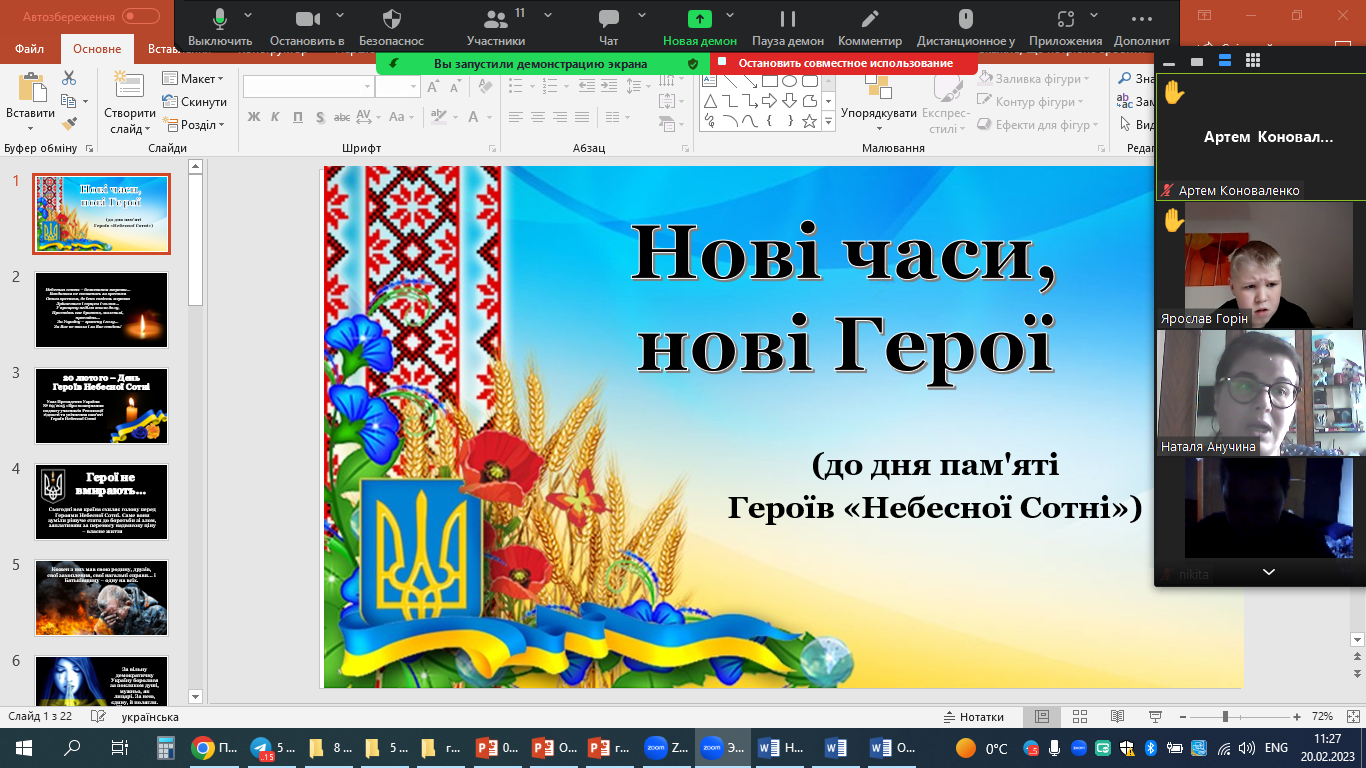Switch Zoom gallery grid view icon
Viewport: 1366px width, 768px height.
click(1252, 61)
